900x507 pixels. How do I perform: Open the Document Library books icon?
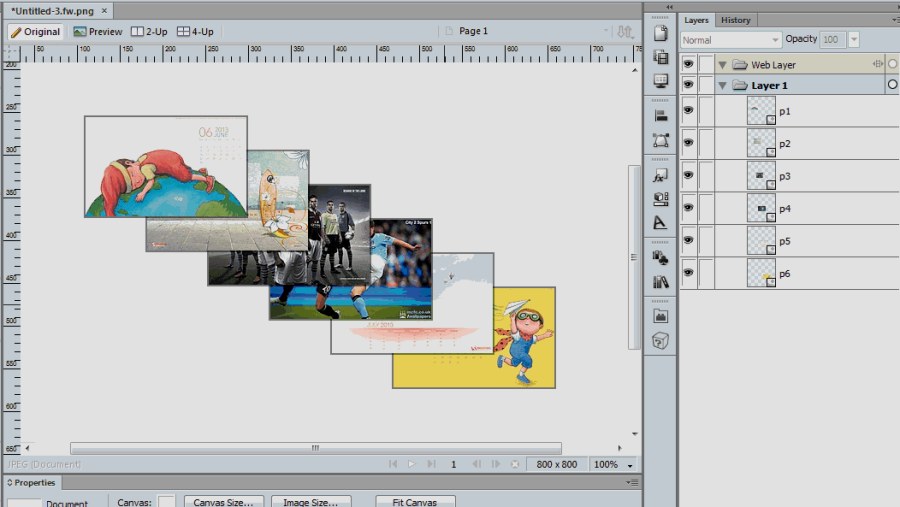pyautogui.click(x=661, y=281)
